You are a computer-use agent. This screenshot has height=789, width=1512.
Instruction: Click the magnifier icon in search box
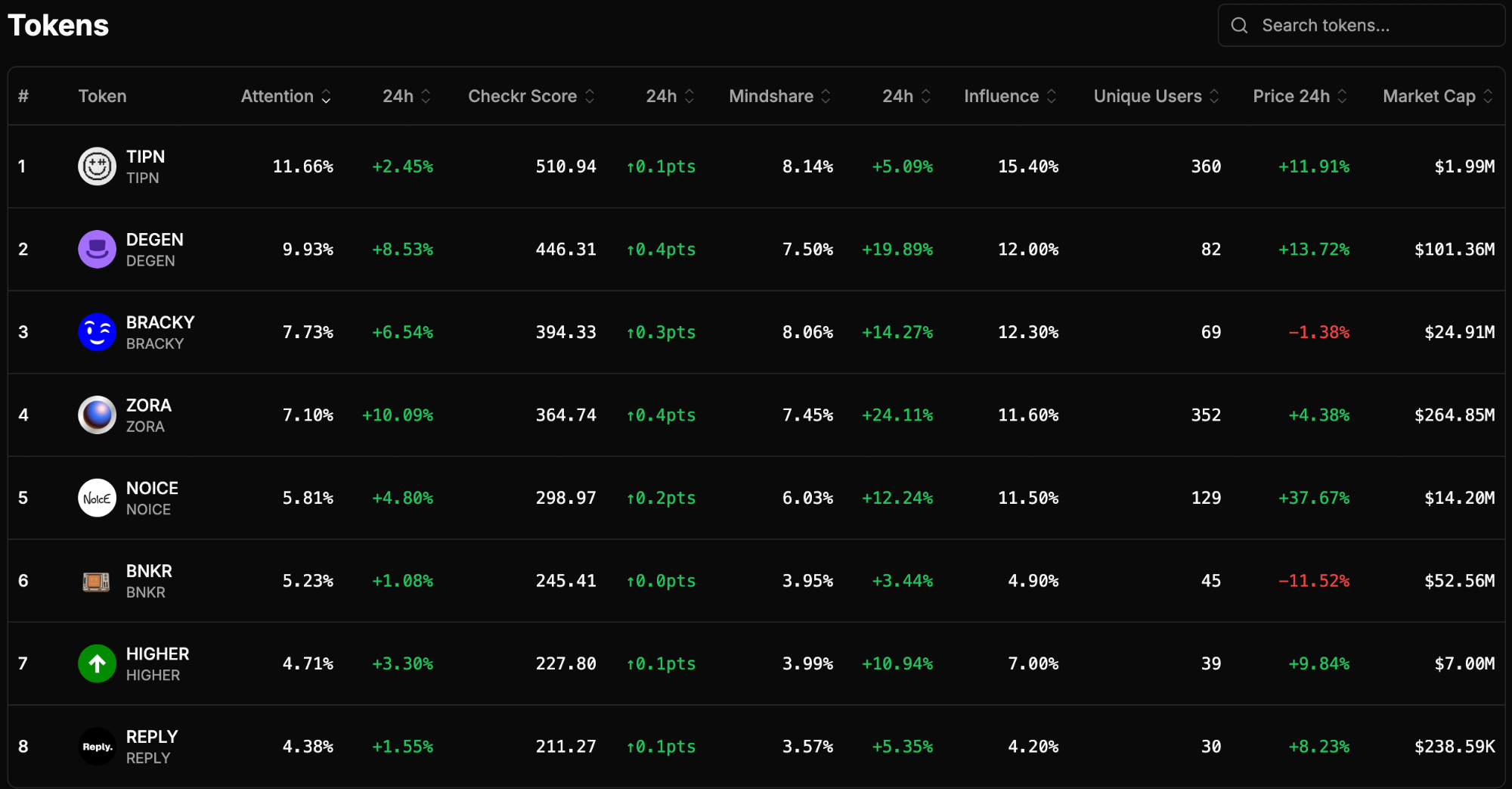click(1239, 26)
